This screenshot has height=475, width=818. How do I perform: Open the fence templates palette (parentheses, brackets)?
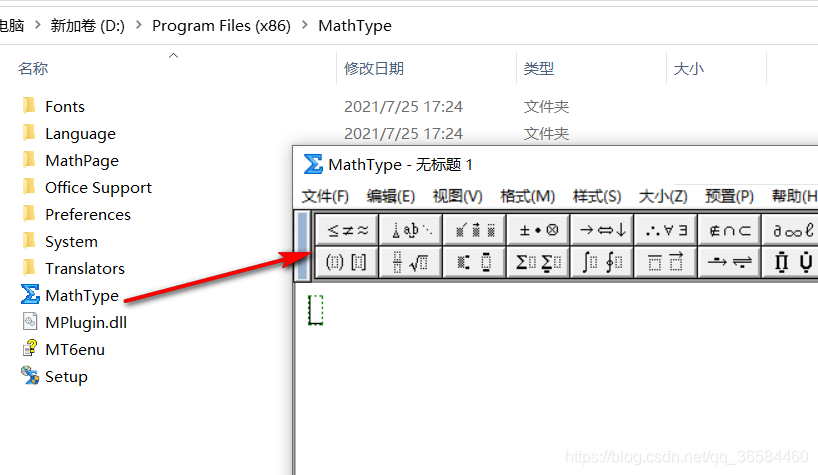point(347,262)
